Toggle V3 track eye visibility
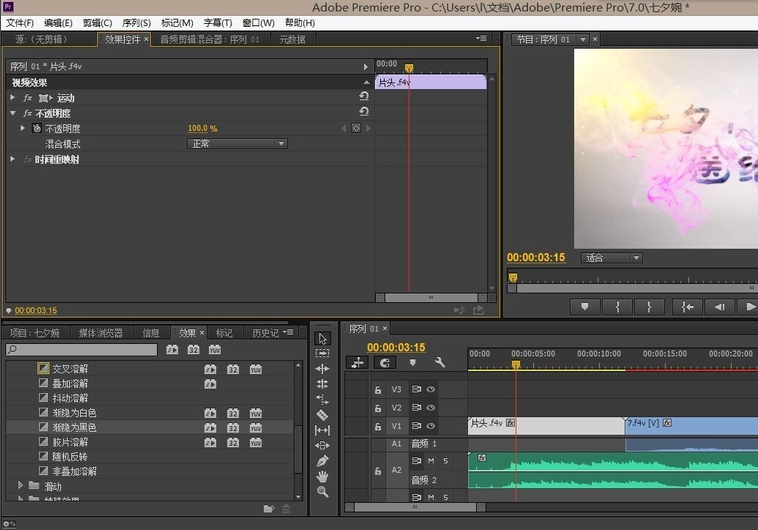The image size is (758, 530). (431, 390)
